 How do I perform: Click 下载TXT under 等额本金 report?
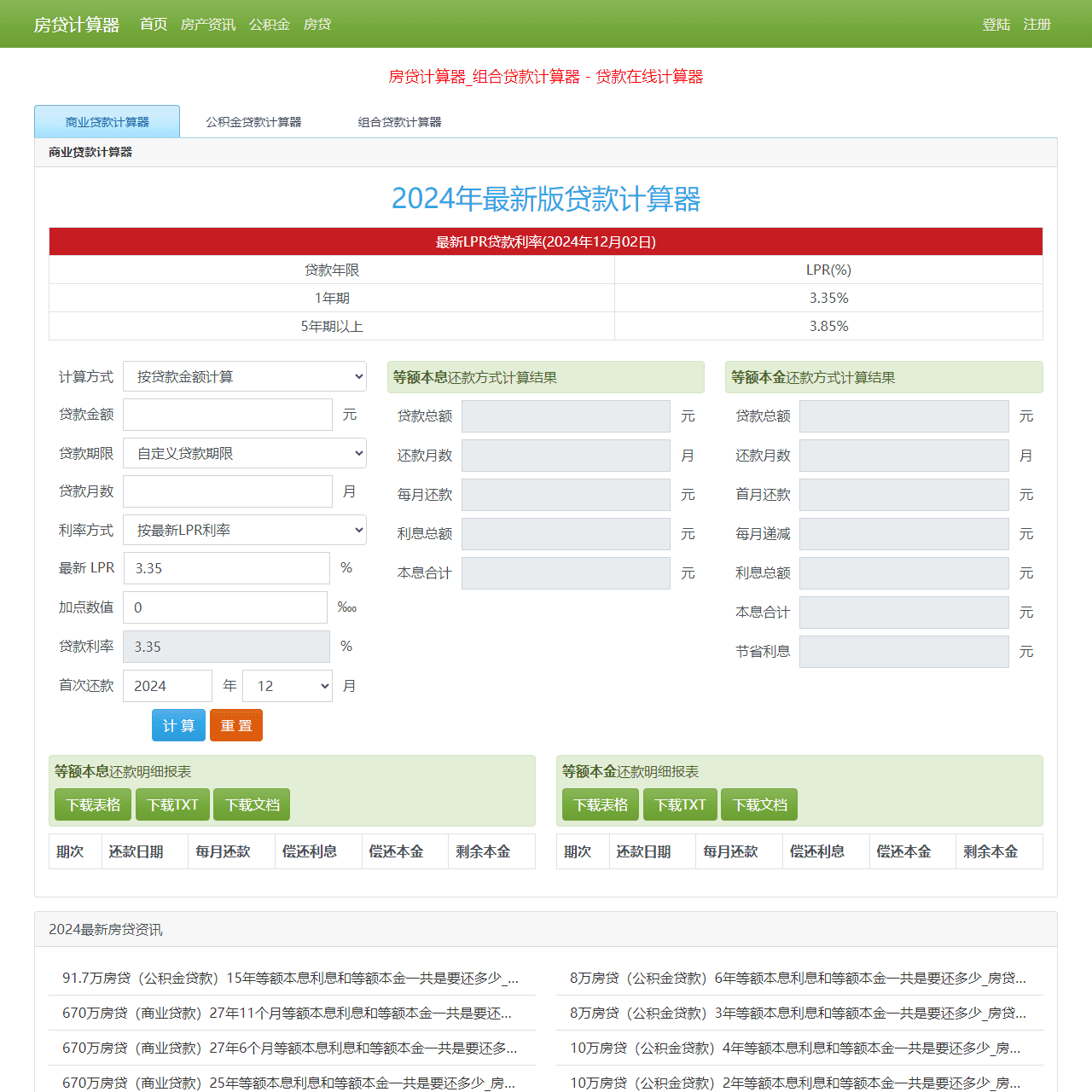click(x=680, y=804)
